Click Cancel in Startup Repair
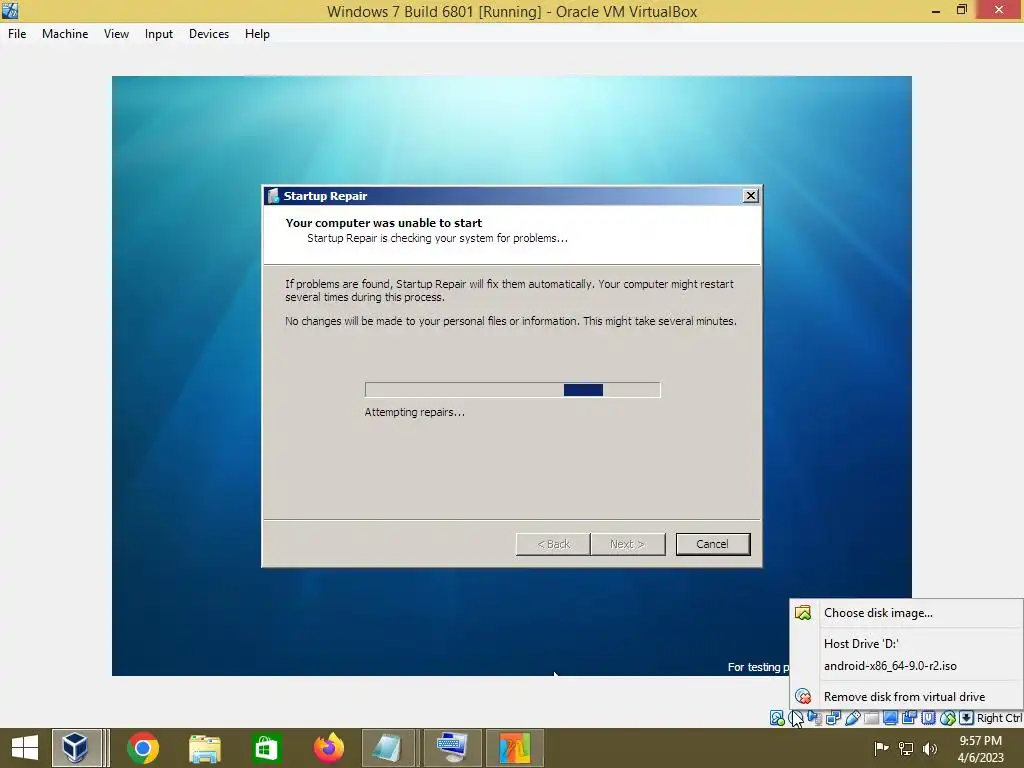 click(x=712, y=544)
